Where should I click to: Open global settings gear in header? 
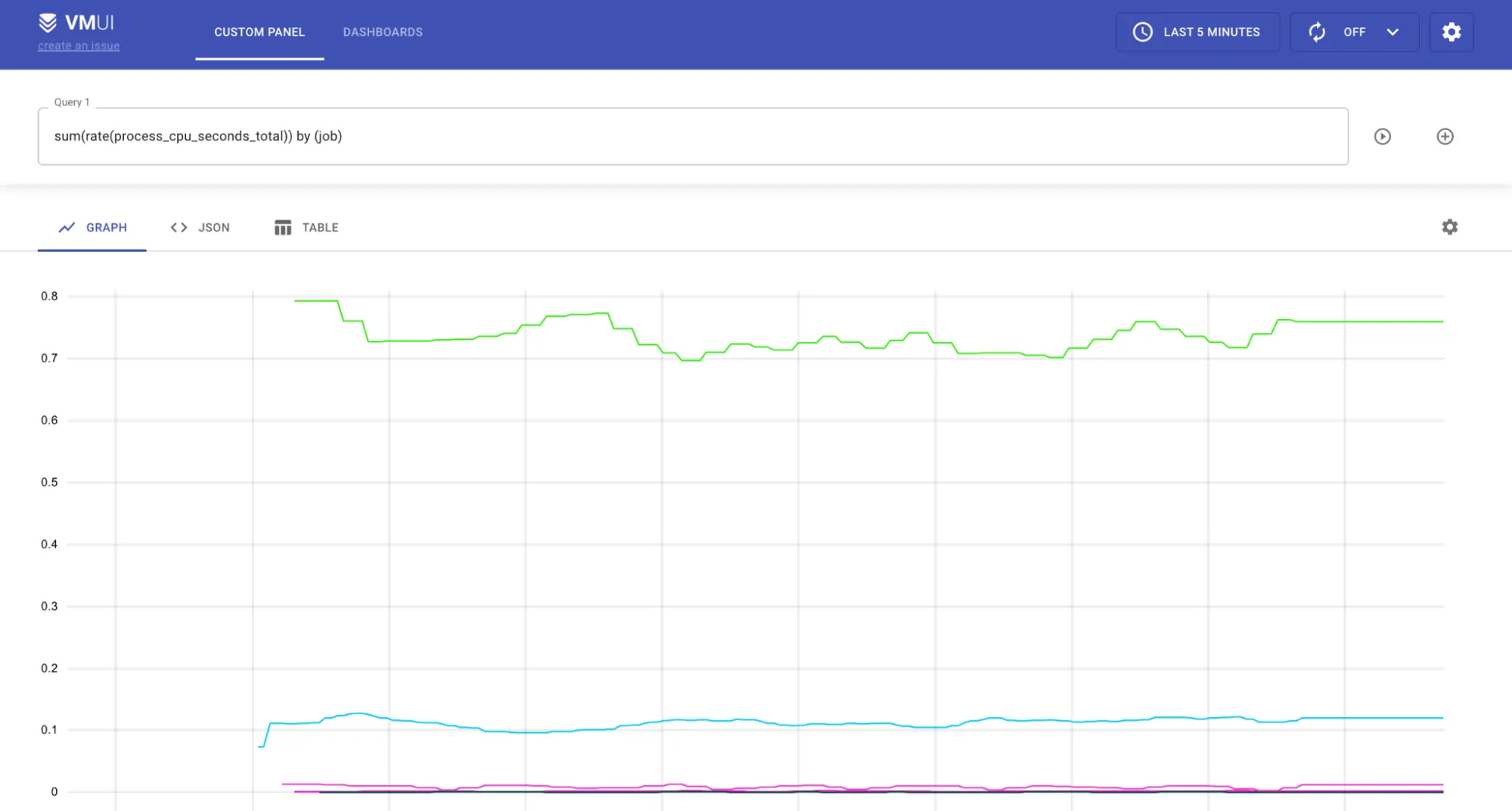(1451, 32)
